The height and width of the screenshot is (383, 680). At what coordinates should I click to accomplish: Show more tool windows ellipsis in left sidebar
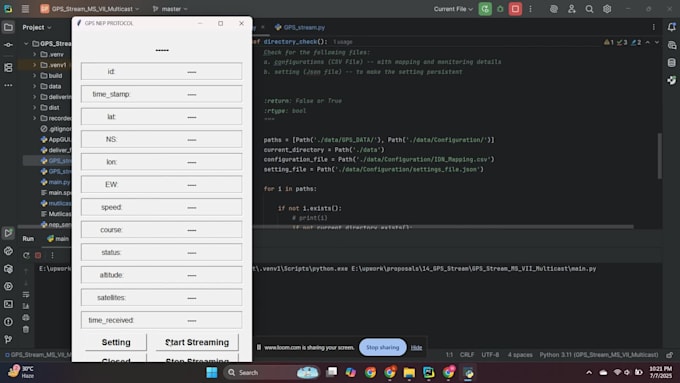[x=8, y=85]
